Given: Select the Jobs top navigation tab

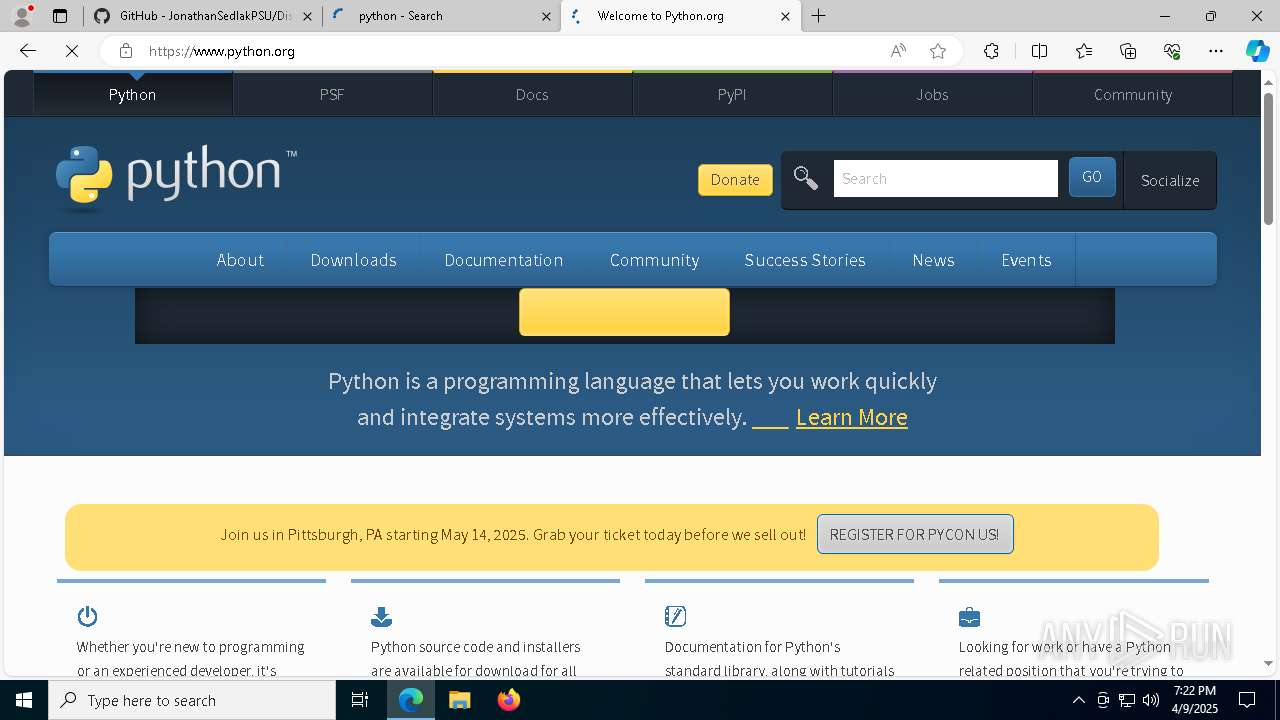Looking at the screenshot, I should point(932,94).
